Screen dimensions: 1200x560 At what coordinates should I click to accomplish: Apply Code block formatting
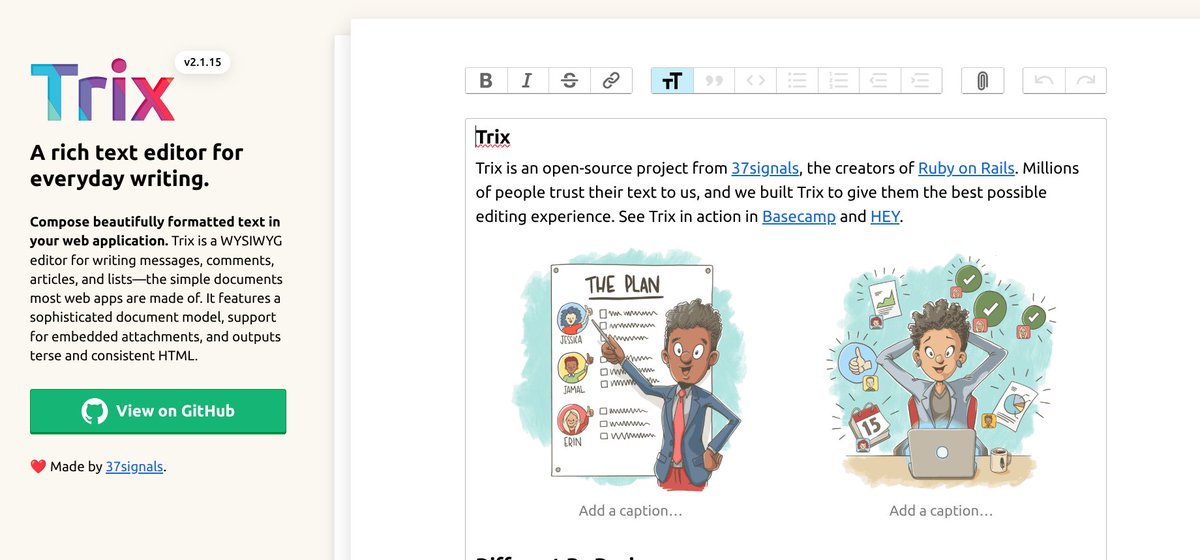[x=756, y=81]
